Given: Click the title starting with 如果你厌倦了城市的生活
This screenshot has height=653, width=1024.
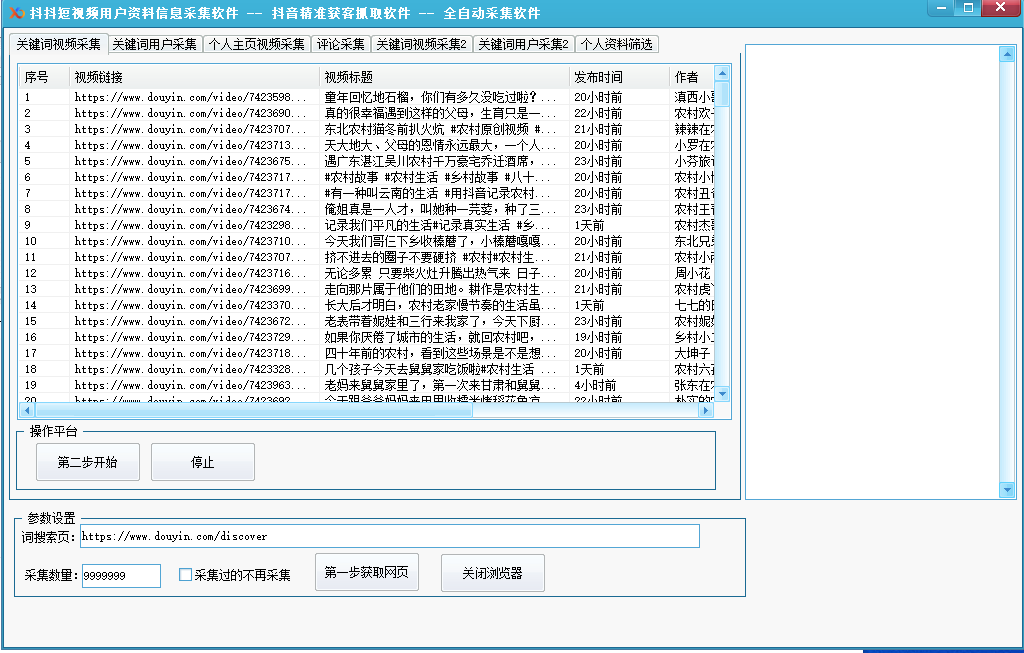Looking at the screenshot, I should pyautogui.click(x=440, y=337).
